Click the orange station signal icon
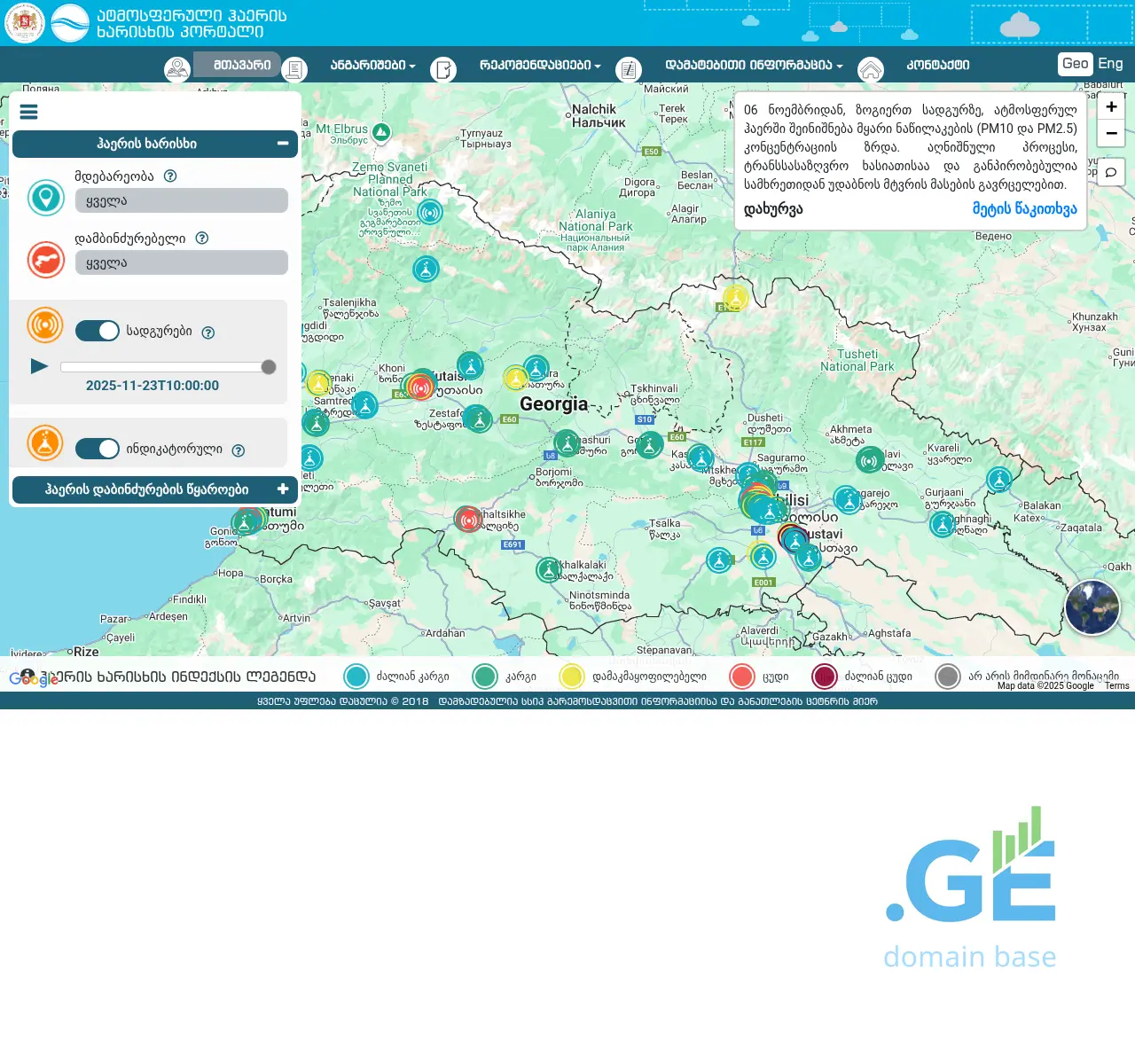 click(x=45, y=325)
